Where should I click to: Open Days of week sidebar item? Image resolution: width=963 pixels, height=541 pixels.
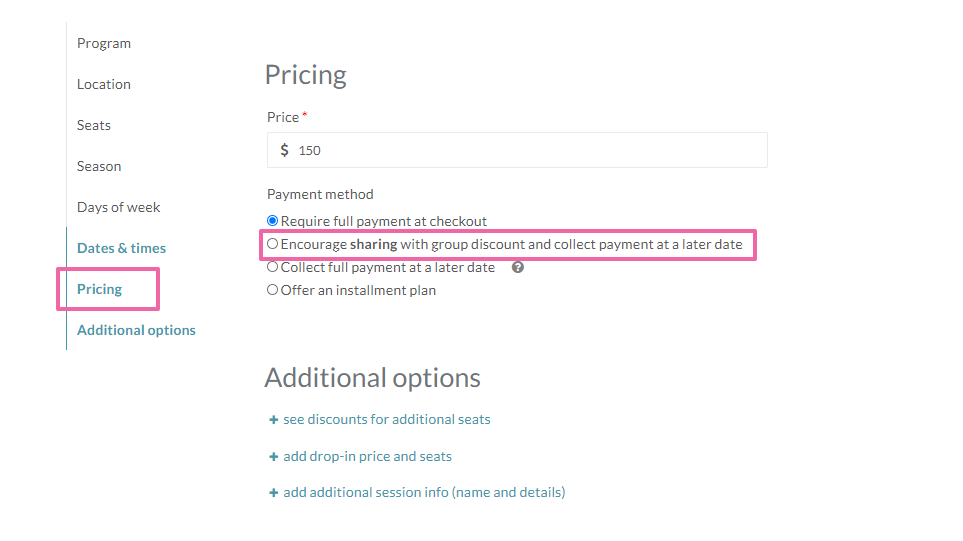pyautogui.click(x=119, y=207)
